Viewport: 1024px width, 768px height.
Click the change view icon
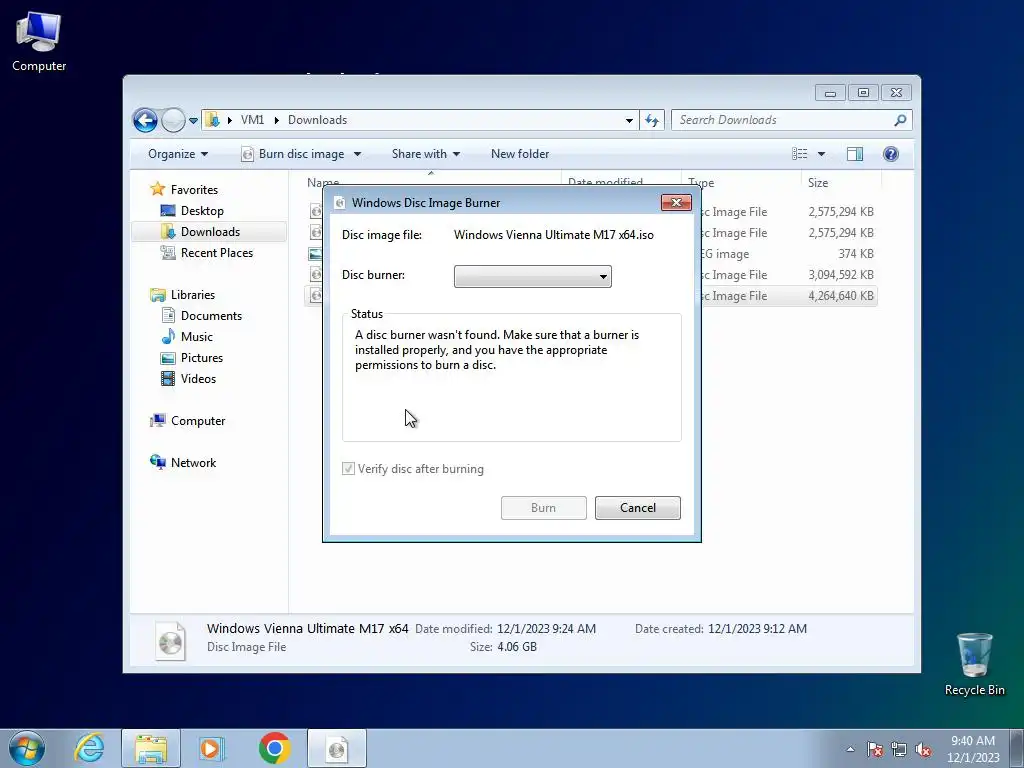coord(800,153)
